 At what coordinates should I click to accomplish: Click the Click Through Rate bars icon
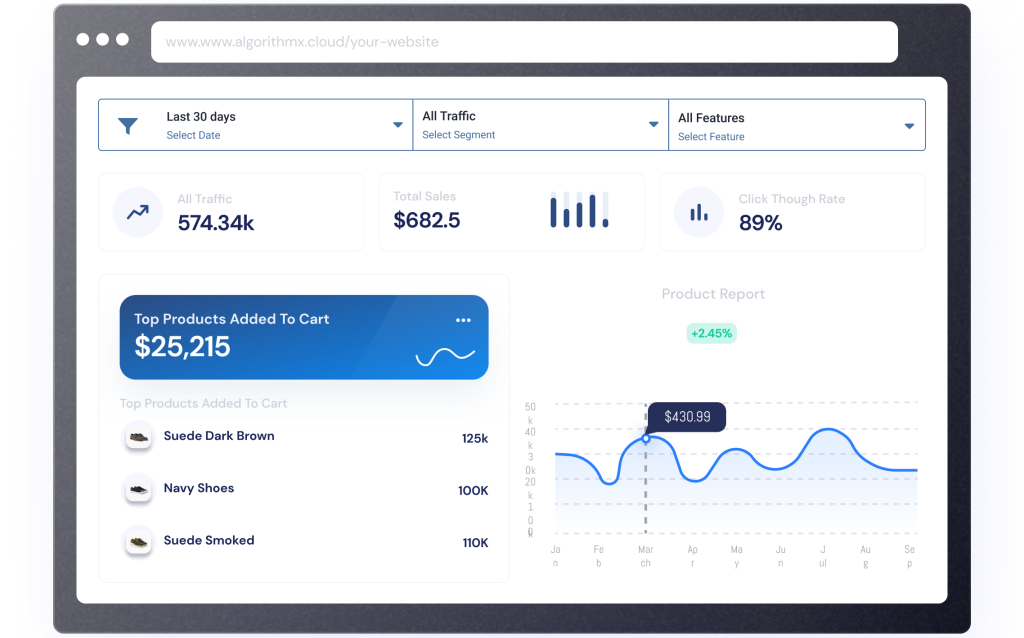click(699, 212)
